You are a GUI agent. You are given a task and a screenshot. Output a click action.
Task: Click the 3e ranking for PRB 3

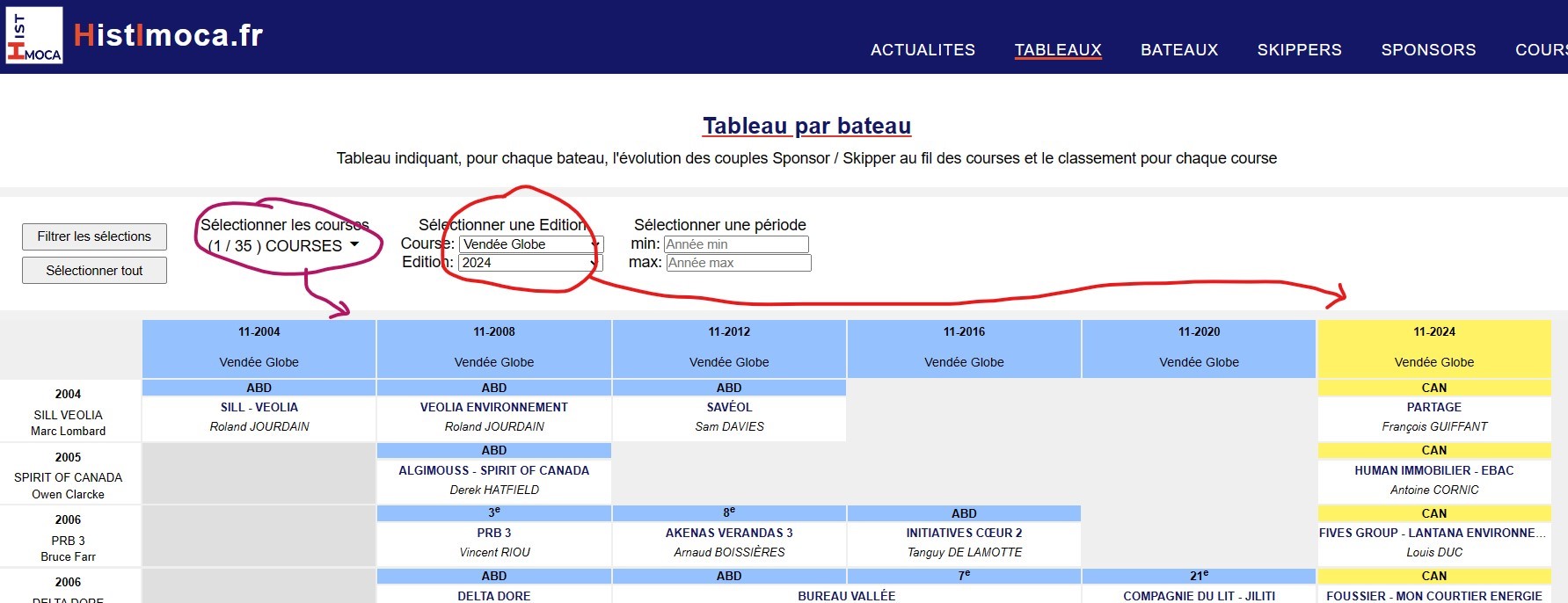click(494, 512)
